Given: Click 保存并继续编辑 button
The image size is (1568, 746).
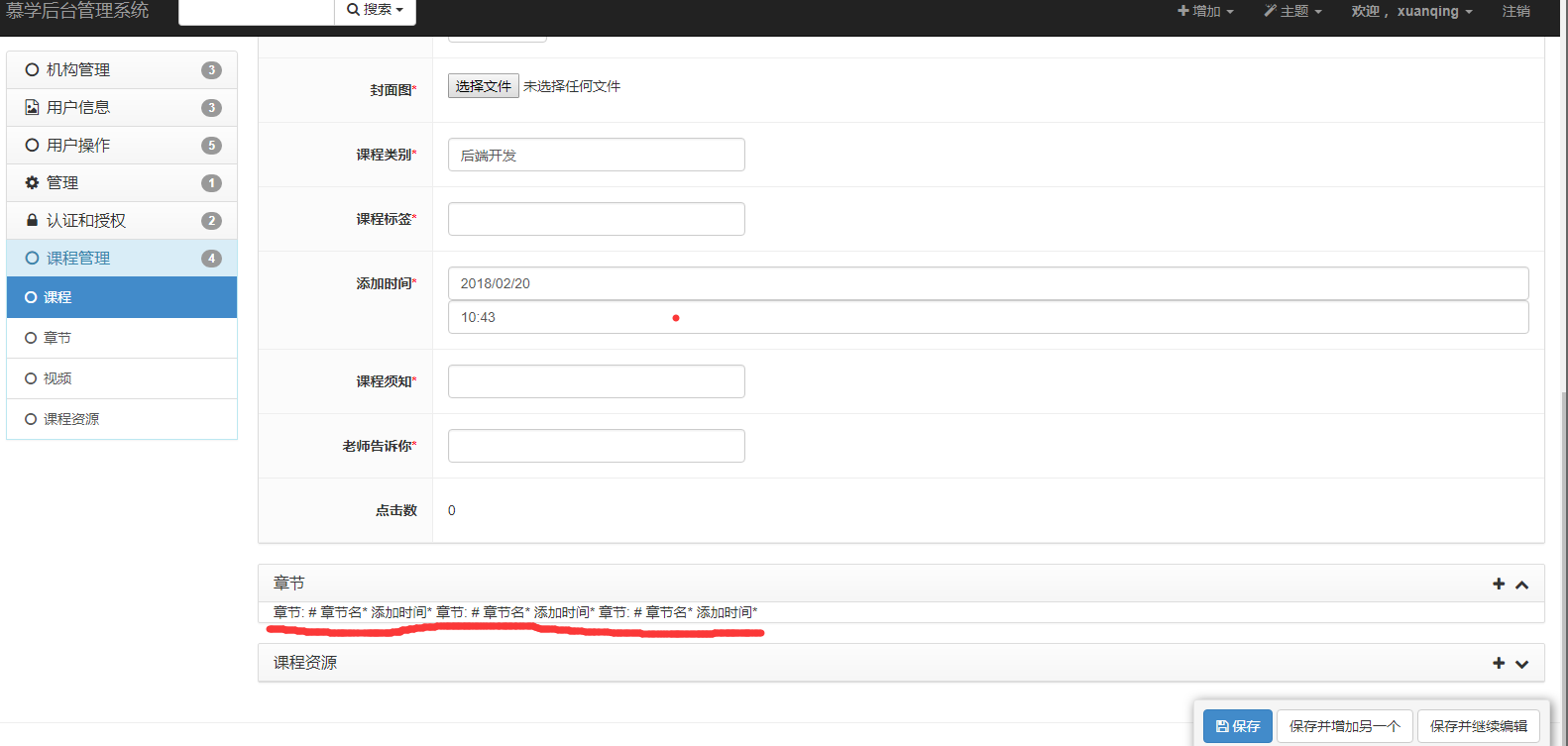Looking at the screenshot, I should 1479,726.
